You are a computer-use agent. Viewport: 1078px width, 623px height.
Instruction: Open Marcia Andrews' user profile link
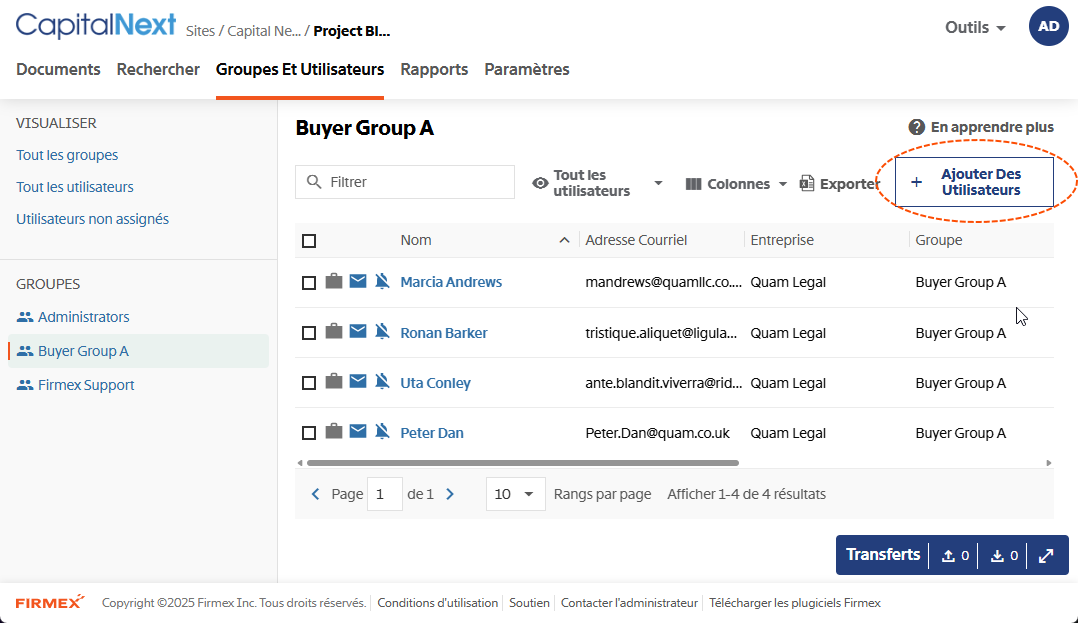pyautogui.click(x=451, y=282)
